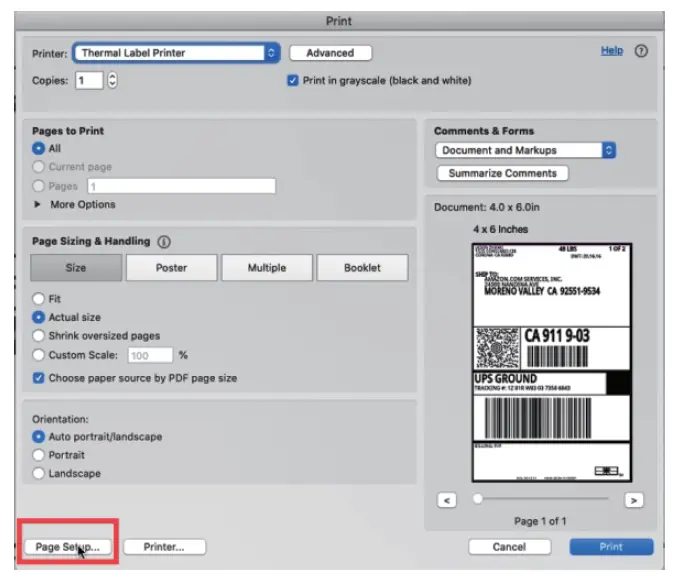Click the Printer... button

coord(164,547)
